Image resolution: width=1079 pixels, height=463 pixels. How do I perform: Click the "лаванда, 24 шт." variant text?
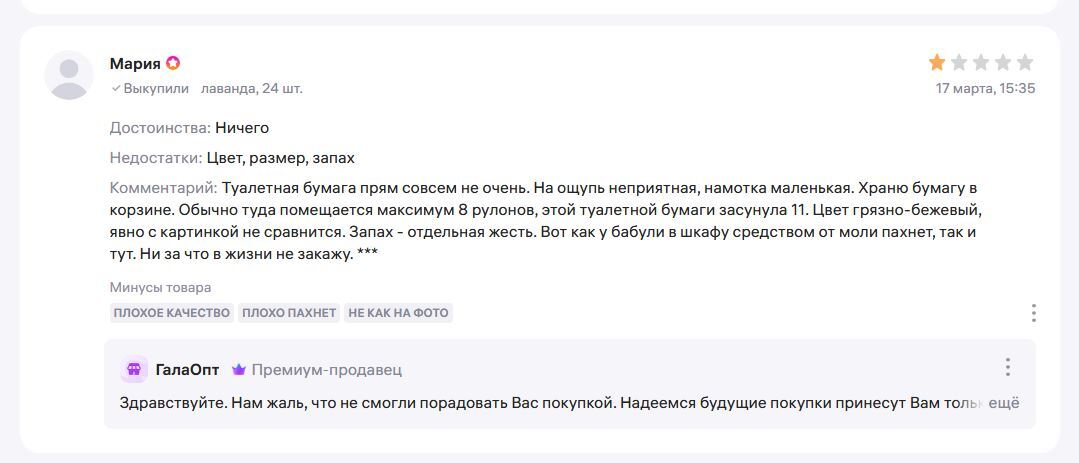point(252,88)
